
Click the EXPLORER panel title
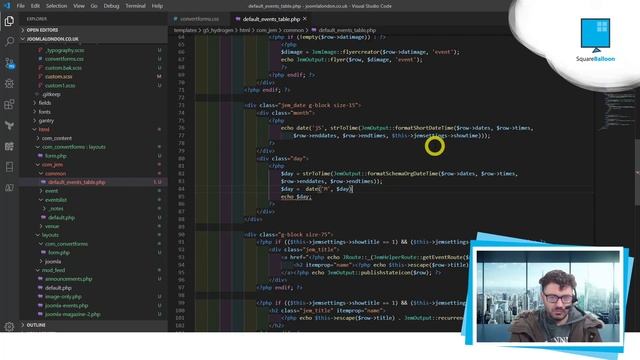coord(37,19)
